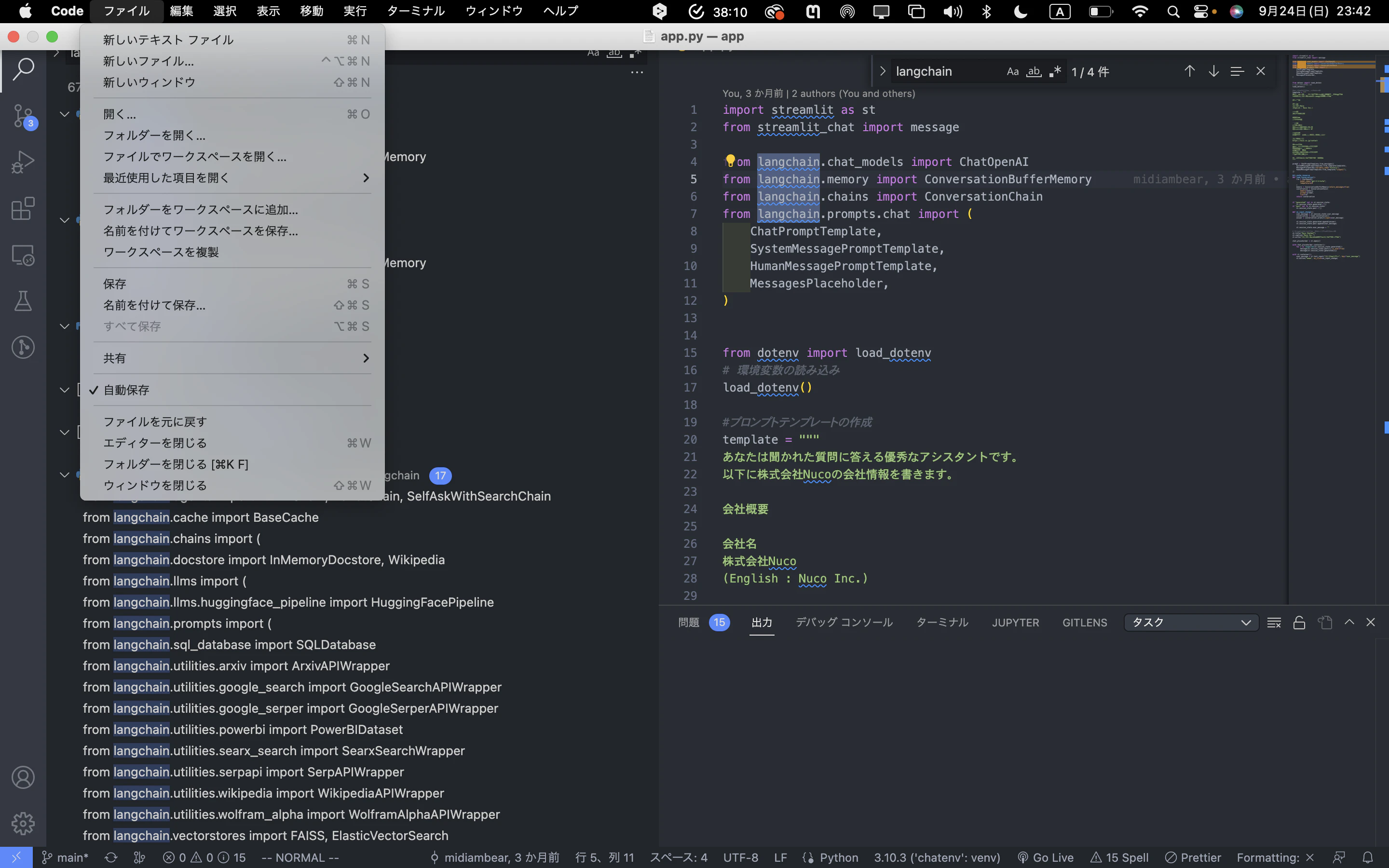Open Accounts menu in activity bar
This screenshot has width=1389, height=868.
click(23, 777)
